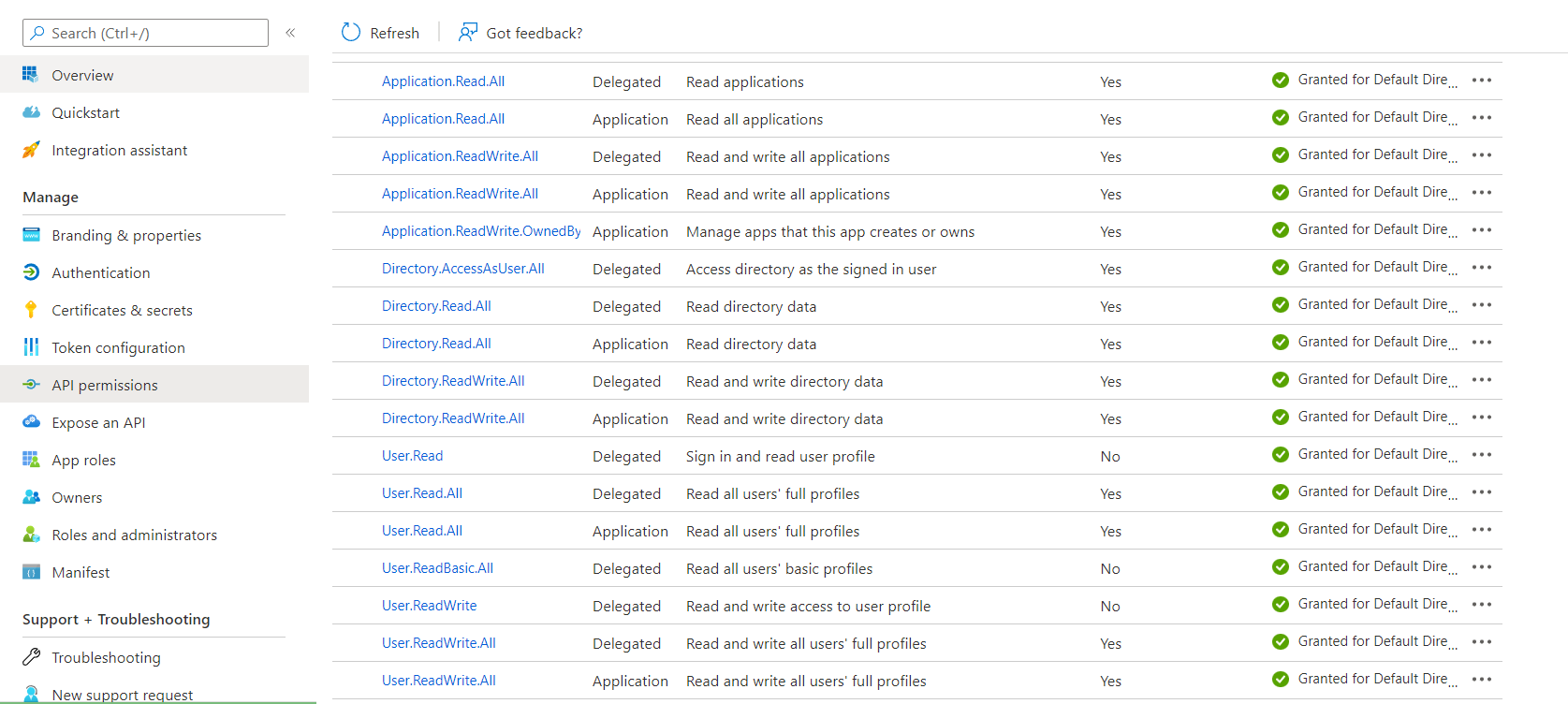Click the Certificates & secrets key icon

click(x=31, y=310)
